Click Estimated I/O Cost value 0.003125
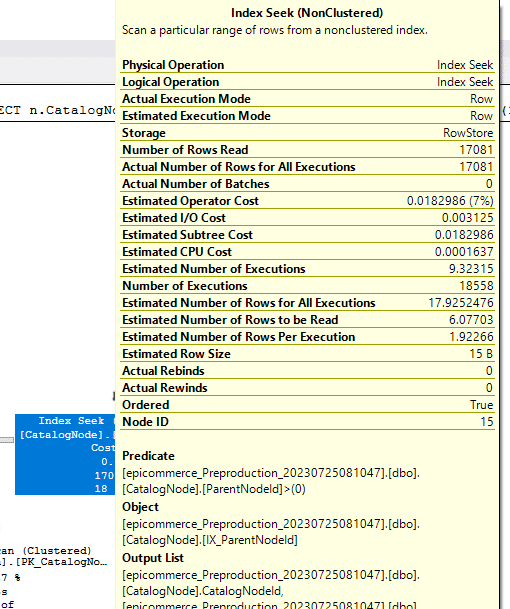This screenshot has width=510, height=609. (467, 218)
